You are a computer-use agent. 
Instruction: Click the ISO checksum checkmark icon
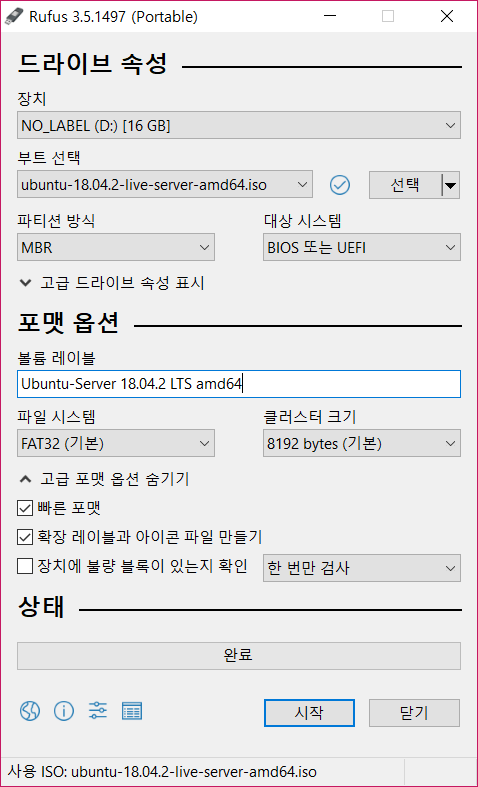pos(340,185)
